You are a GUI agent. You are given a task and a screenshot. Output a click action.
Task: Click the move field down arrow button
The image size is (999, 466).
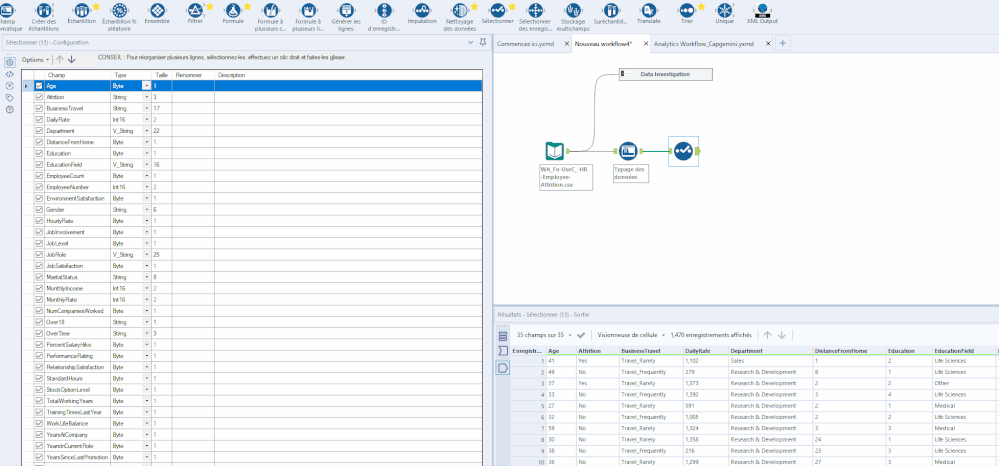72,60
